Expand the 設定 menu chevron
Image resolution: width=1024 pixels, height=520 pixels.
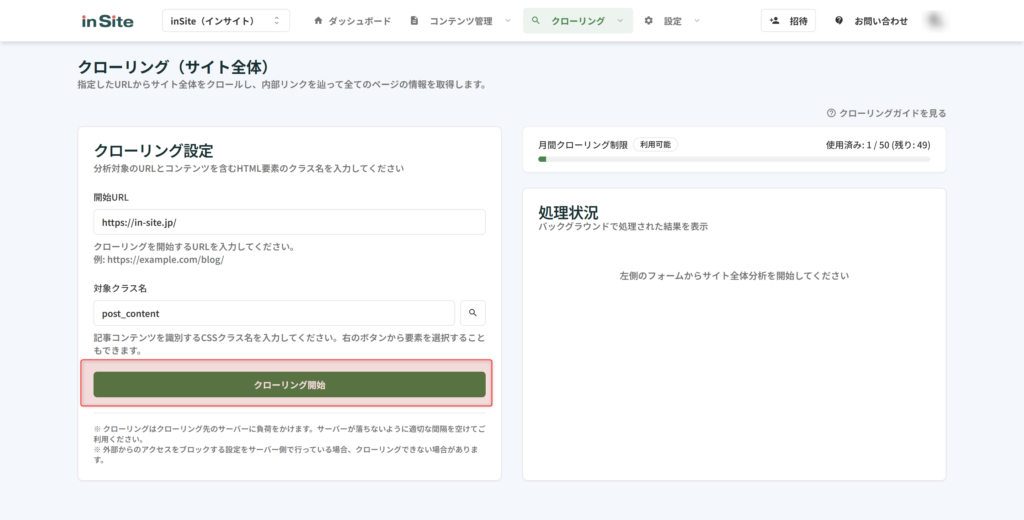tap(697, 21)
